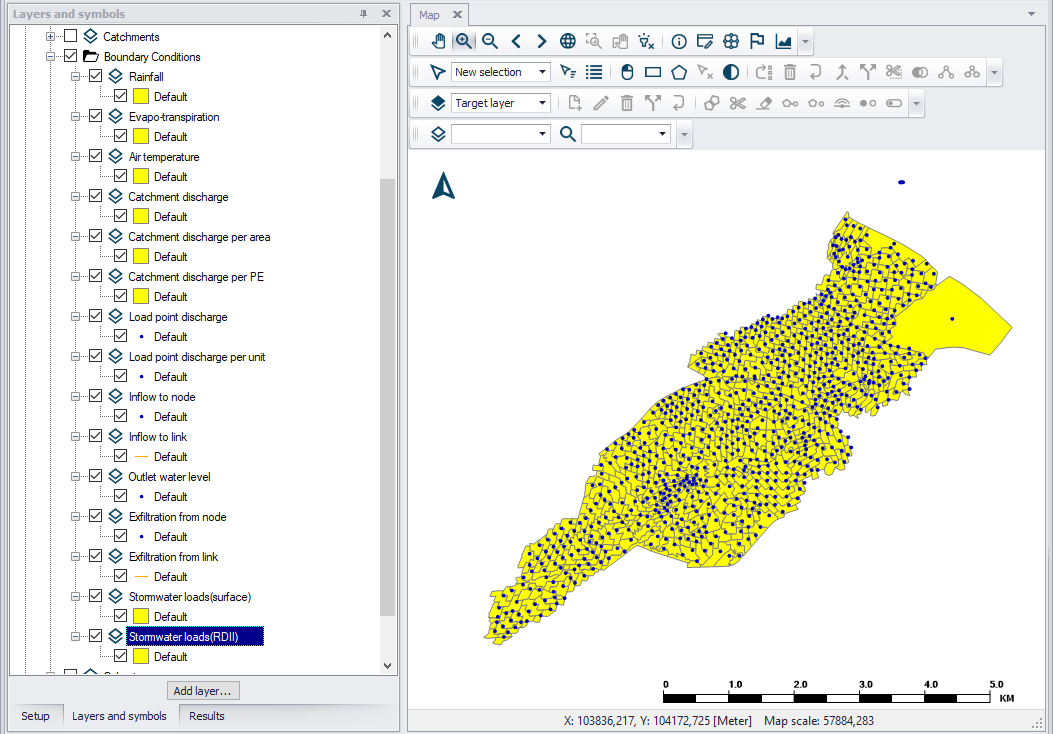Uncheck the Inflow to node layer checkbox

[95, 396]
